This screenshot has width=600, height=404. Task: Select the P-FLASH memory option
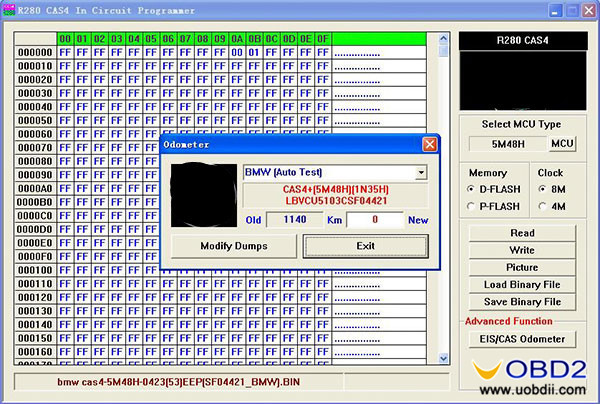click(472, 206)
